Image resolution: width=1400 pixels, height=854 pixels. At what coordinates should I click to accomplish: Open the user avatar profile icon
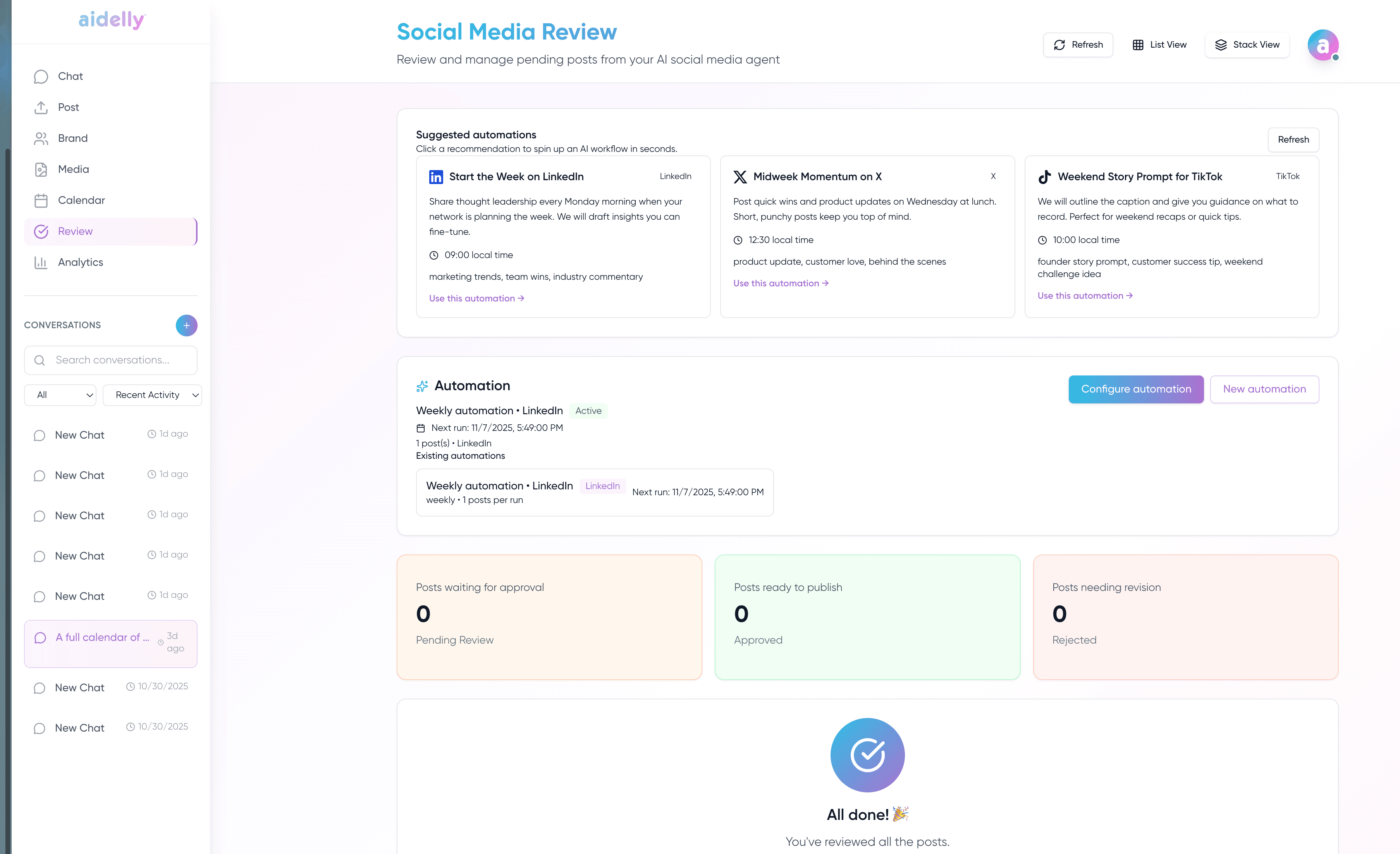(x=1323, y=45)
